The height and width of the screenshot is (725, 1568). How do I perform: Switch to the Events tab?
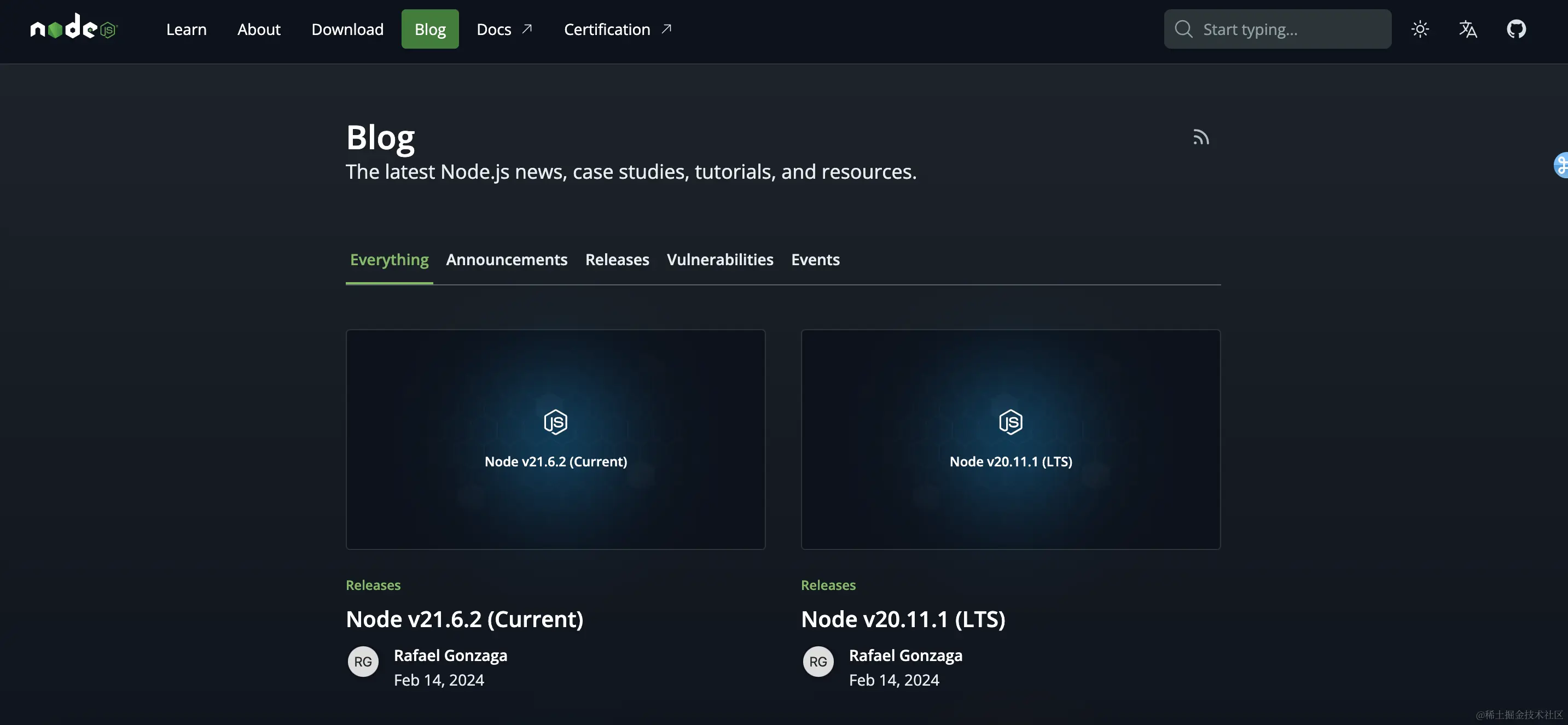(816, 260)
